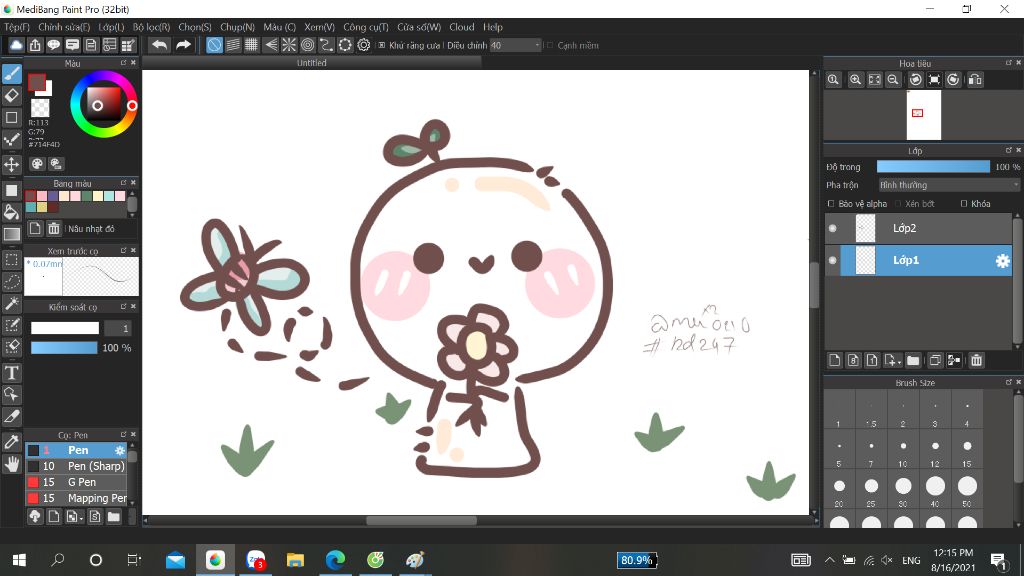Open settings gear on the Lớp1 layer
Image resolution: width=1024 pixels, height=576 pixels.
click(1002, 261)
